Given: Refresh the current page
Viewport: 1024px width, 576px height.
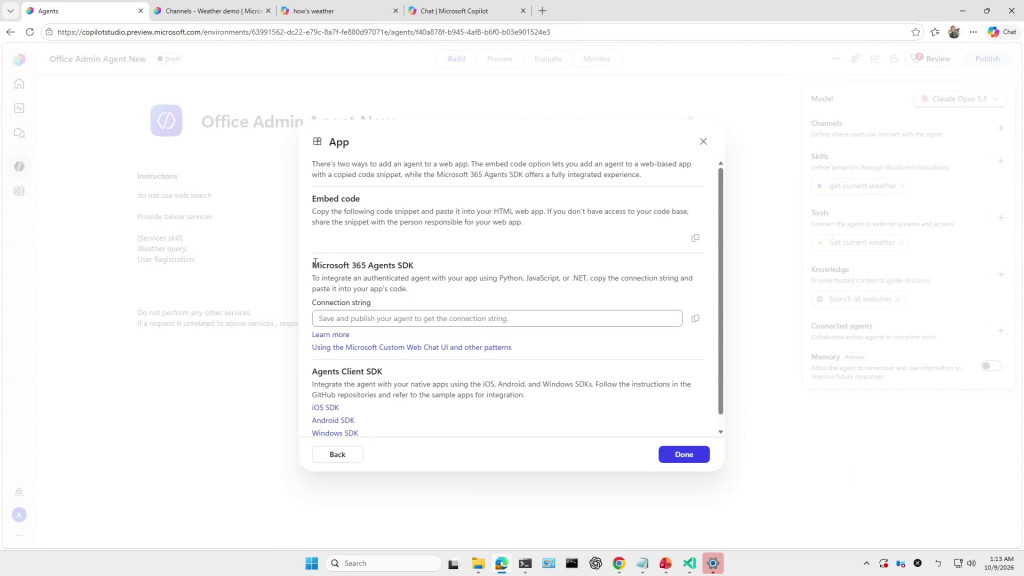Looking at the screenshot, I should [29, 32].
